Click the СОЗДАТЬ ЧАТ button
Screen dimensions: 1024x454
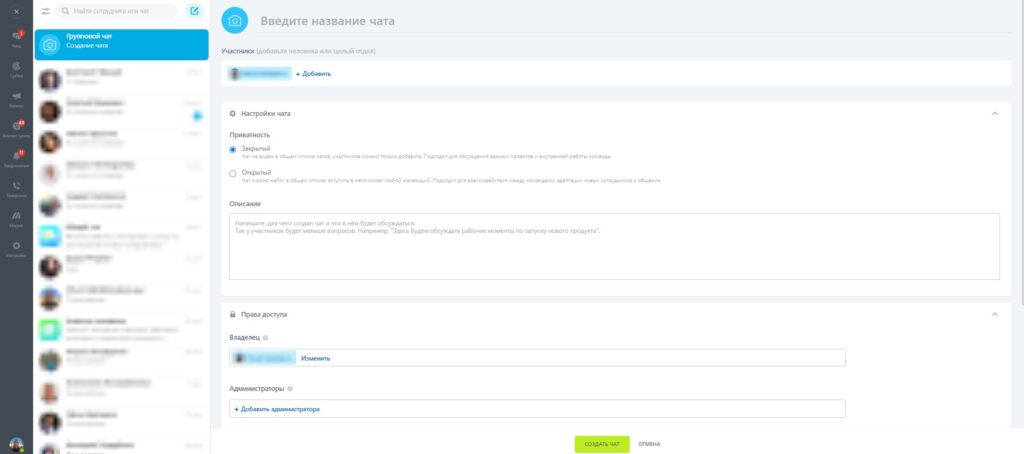[602, 444]
